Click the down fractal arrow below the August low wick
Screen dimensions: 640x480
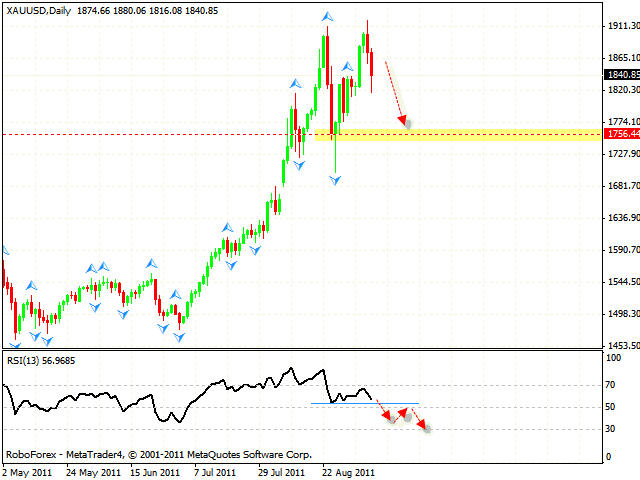click(335, 180)
